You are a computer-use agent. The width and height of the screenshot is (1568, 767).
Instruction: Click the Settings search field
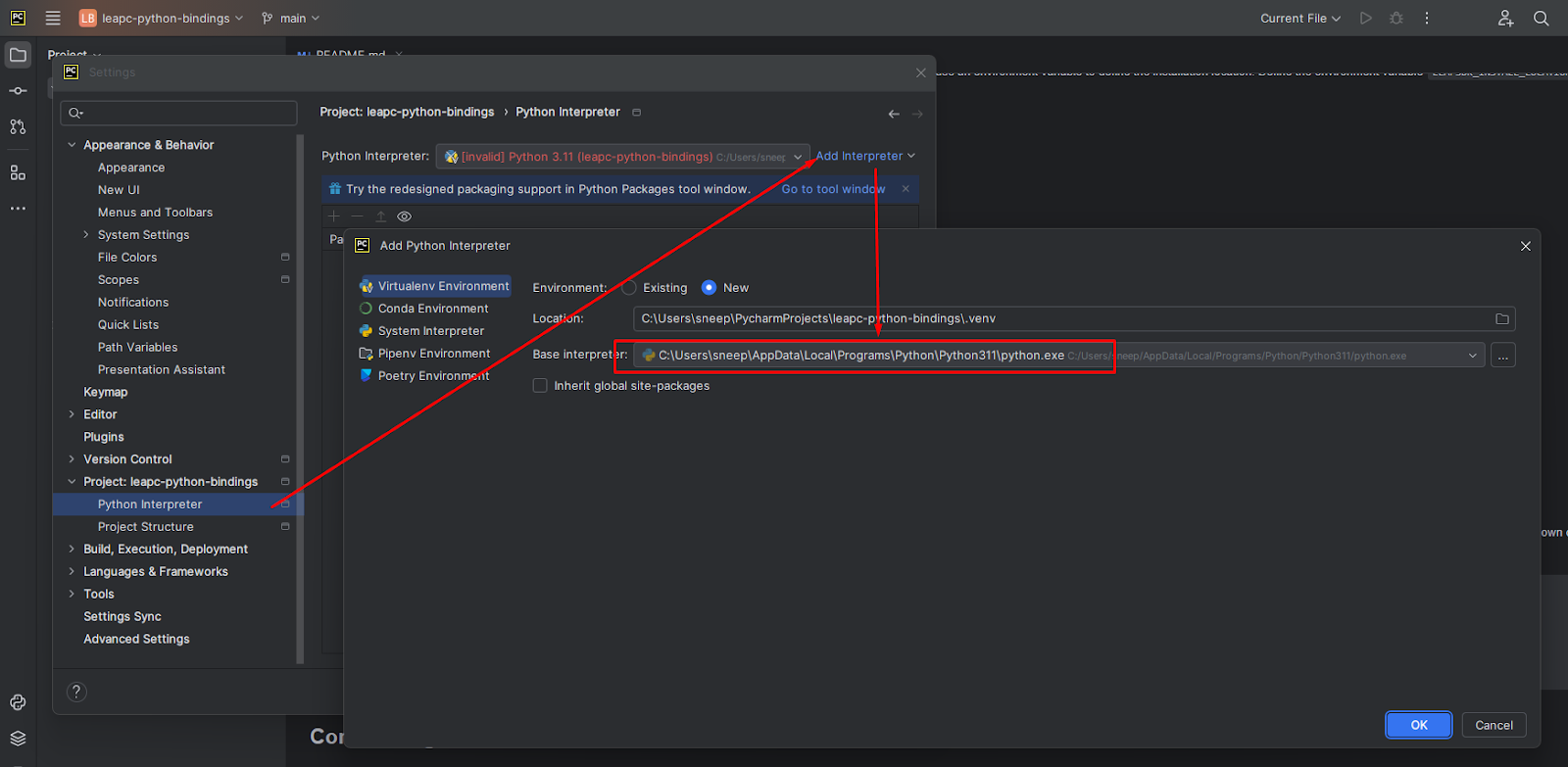pyautogui.click(x=178, y=113)
